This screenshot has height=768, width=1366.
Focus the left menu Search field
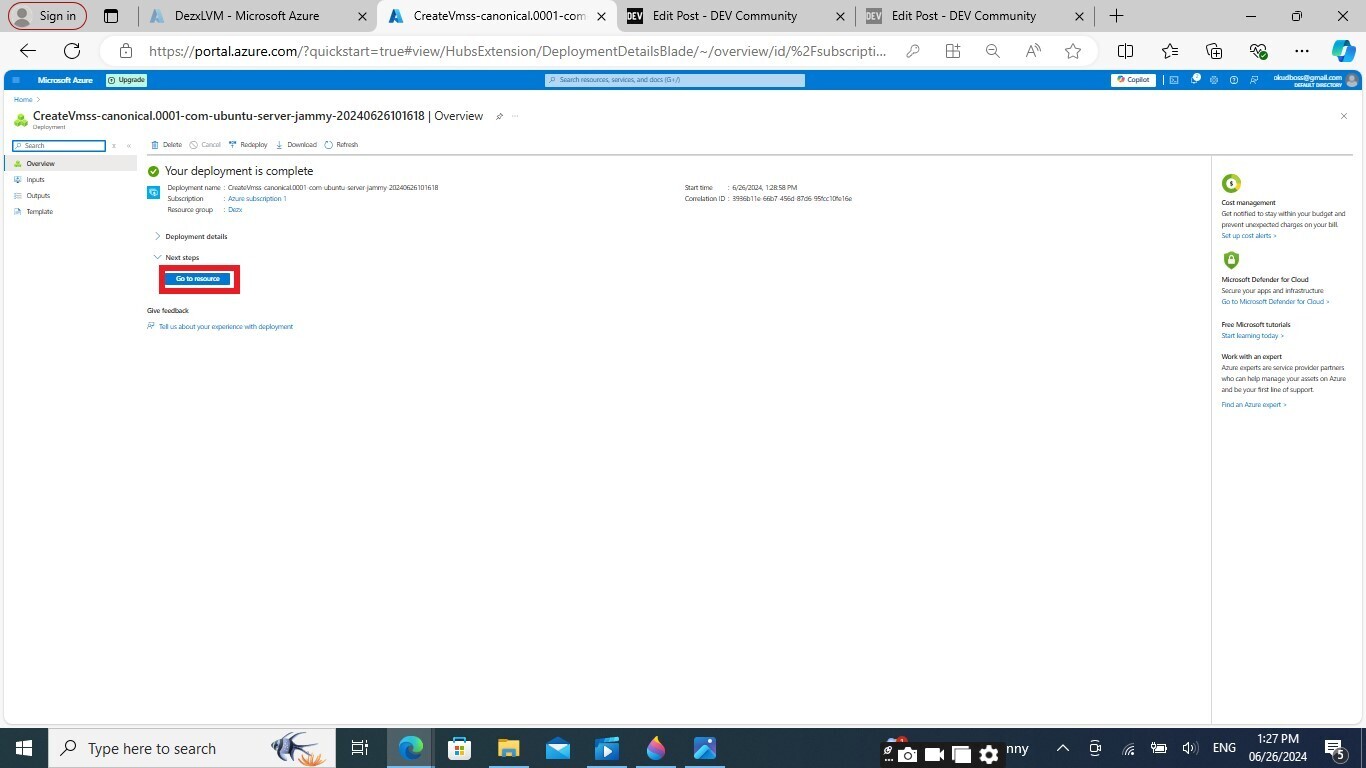coord(59,146)
